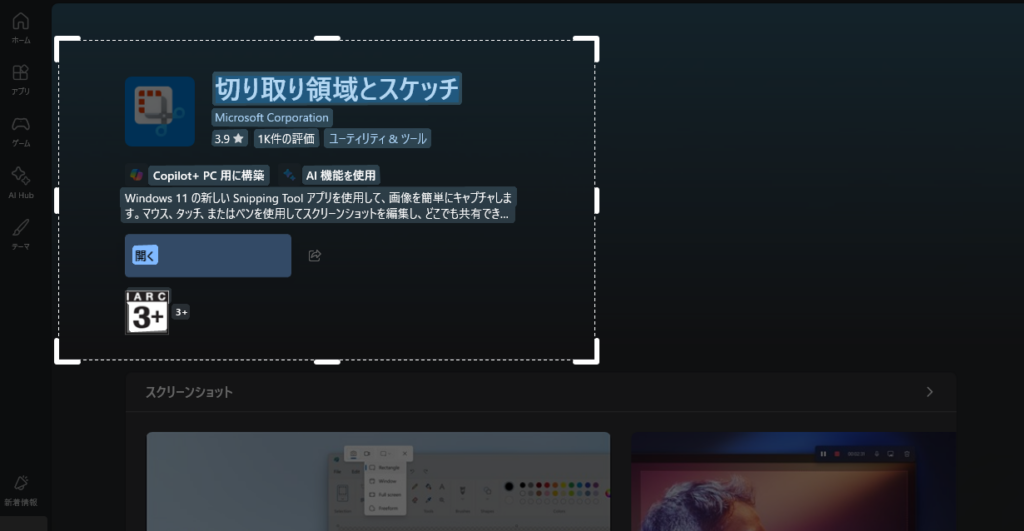Click the IARC 3+ rating badge
1024x531 pixels.
[147, 312]
